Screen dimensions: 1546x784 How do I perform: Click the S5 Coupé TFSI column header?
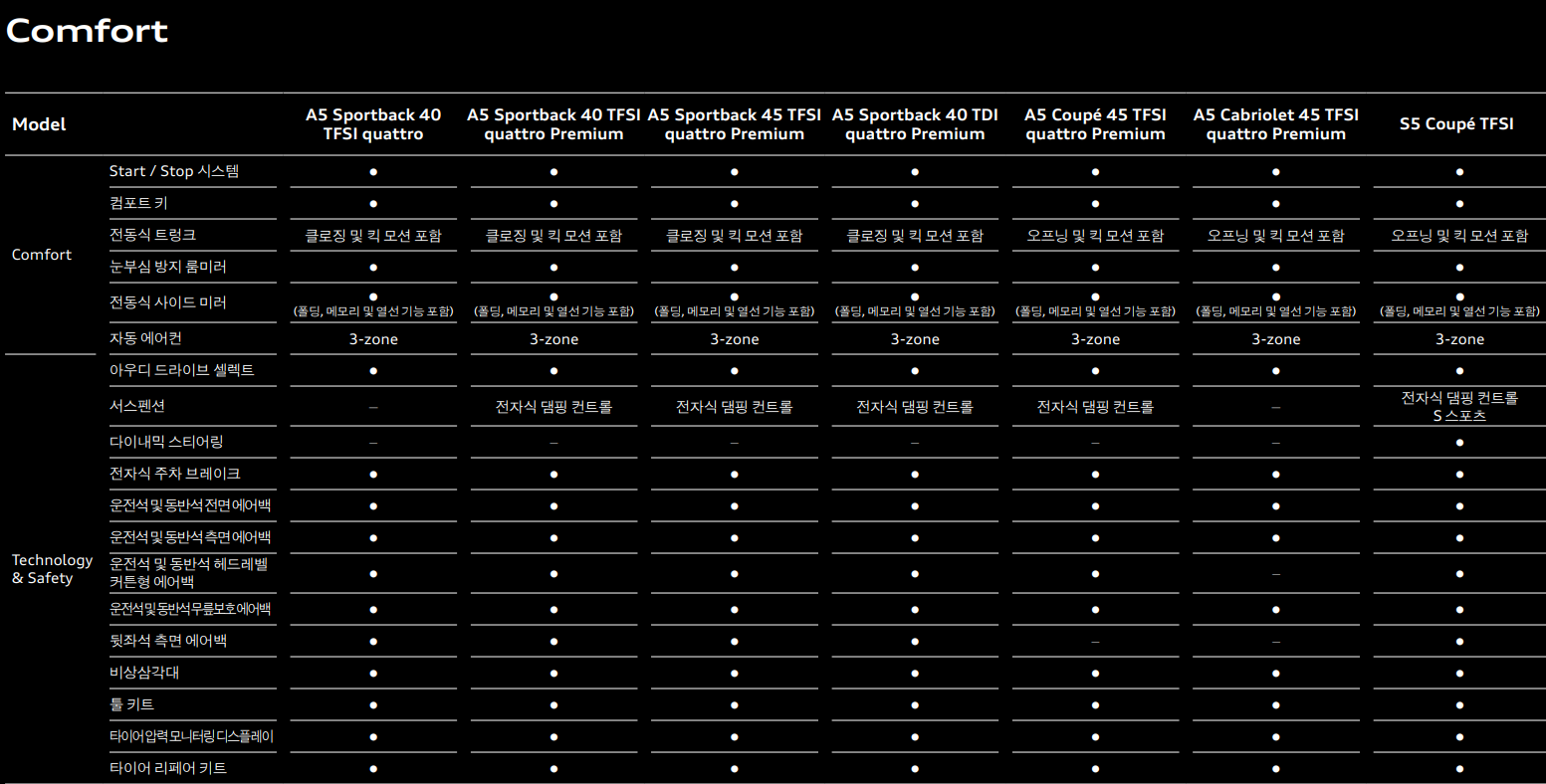pos(1456,124)
